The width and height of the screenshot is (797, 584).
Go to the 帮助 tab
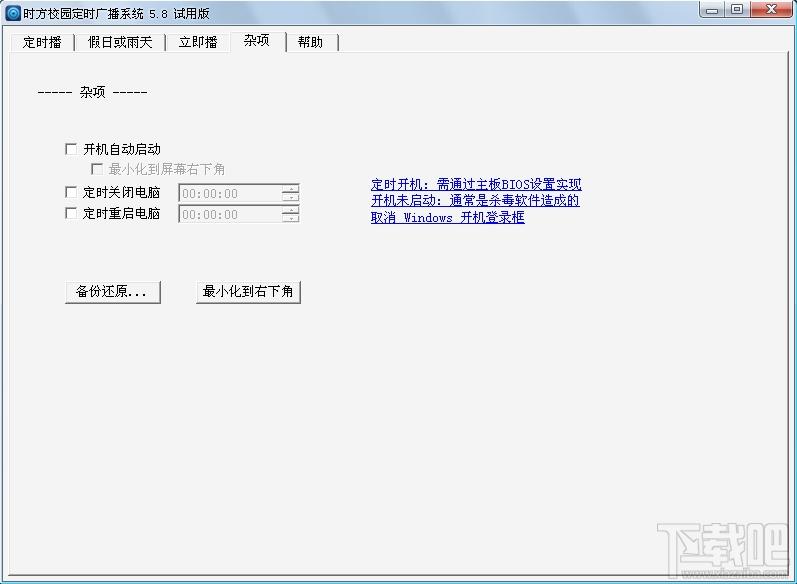tap(310, 42)
